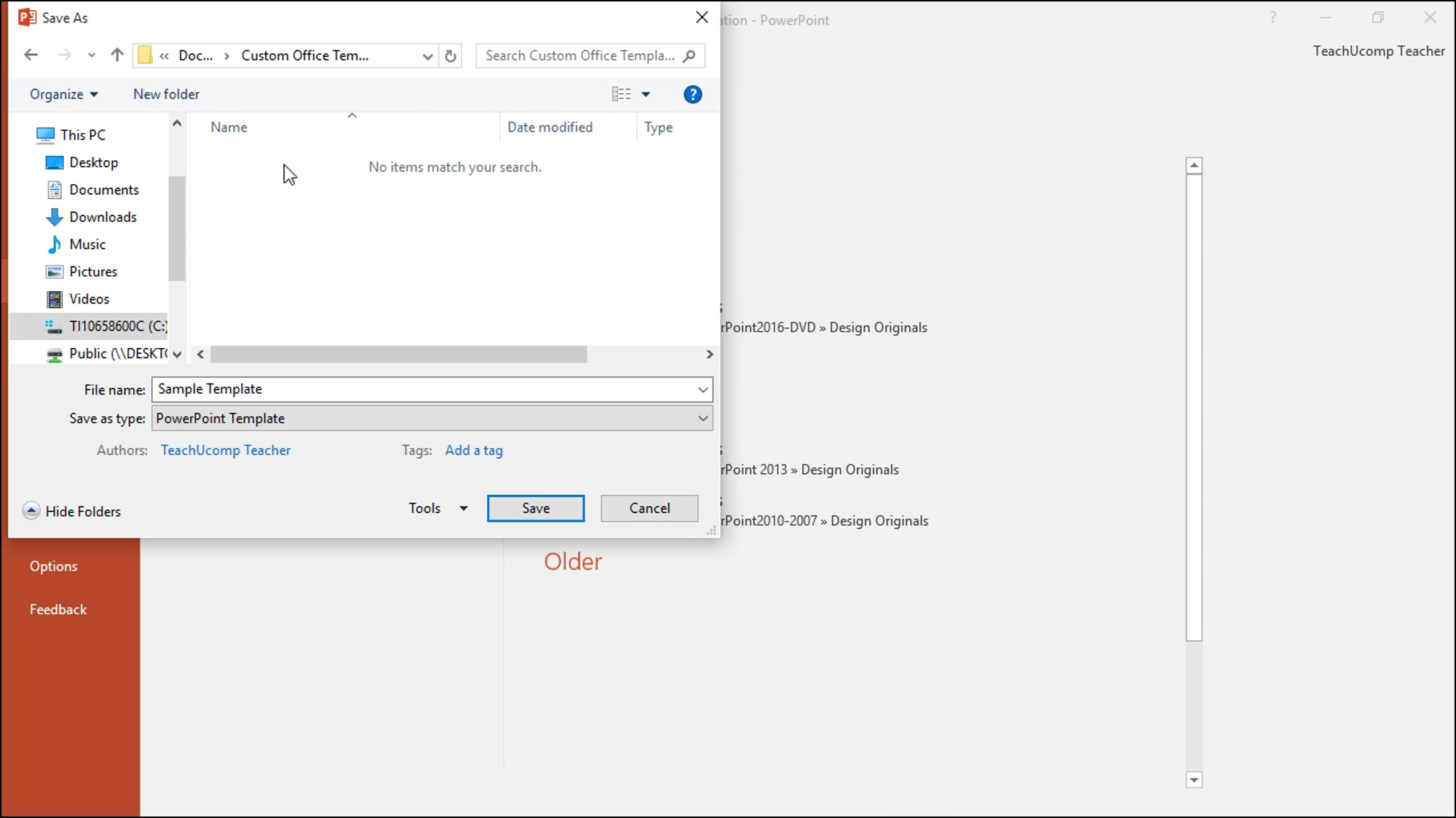Click the help question mark icon
1456x818 pixels.
click(693, 94)
